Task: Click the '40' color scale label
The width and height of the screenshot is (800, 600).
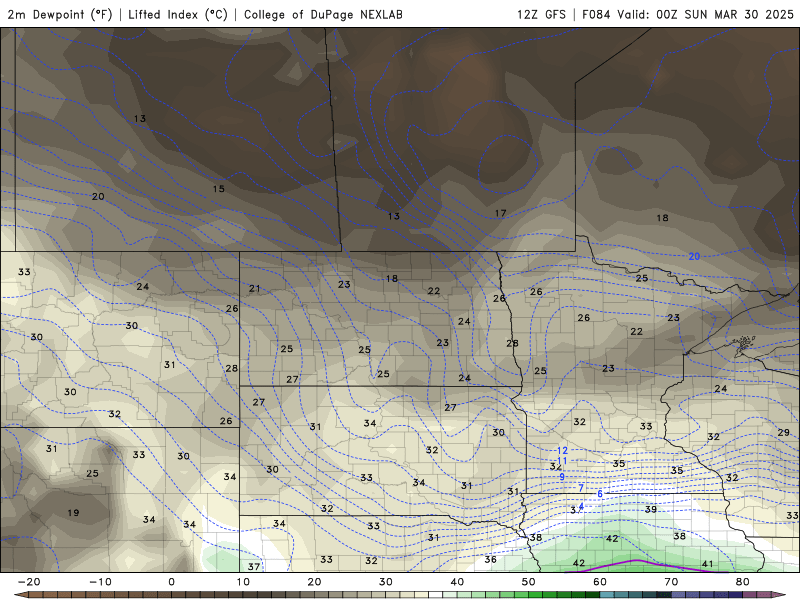Action: click(457, 582)
